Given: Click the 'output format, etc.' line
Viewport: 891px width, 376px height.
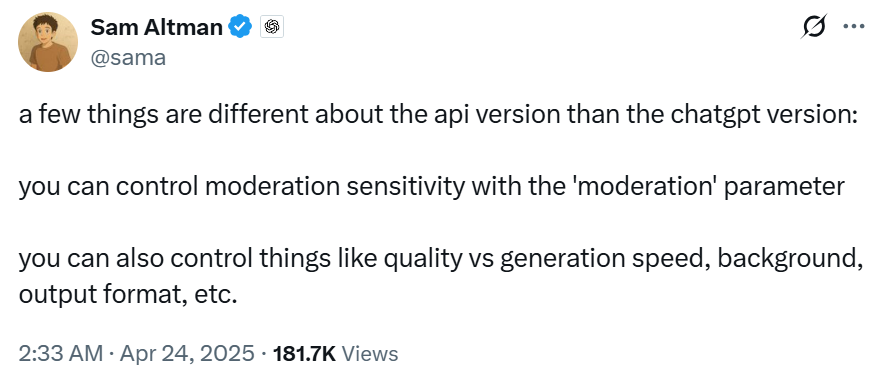Looking at the screenshot, I should pyautogui.click(x=127, y=295).
